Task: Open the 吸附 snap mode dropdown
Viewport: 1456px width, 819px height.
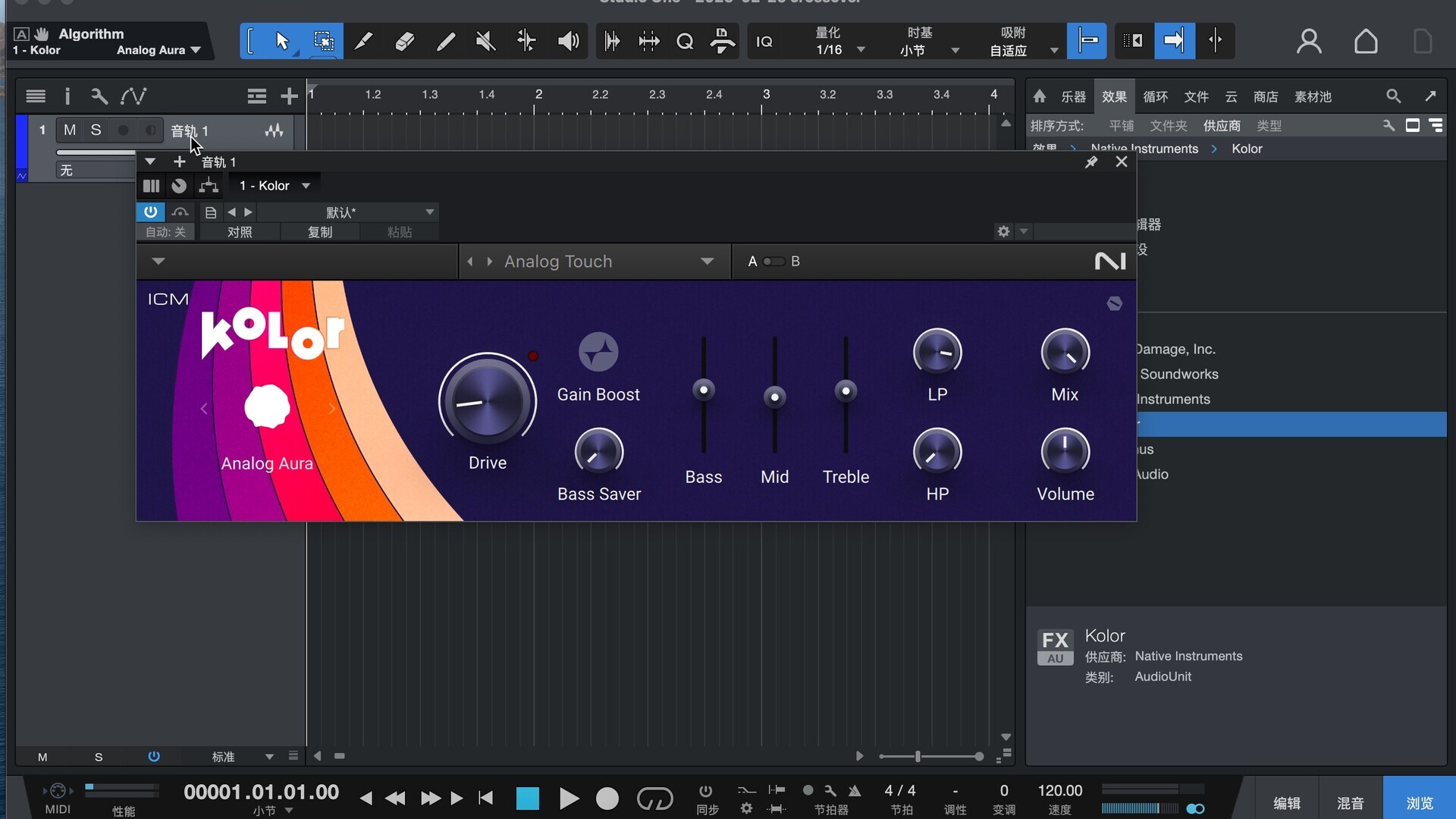Action: tap(1054, 50)
